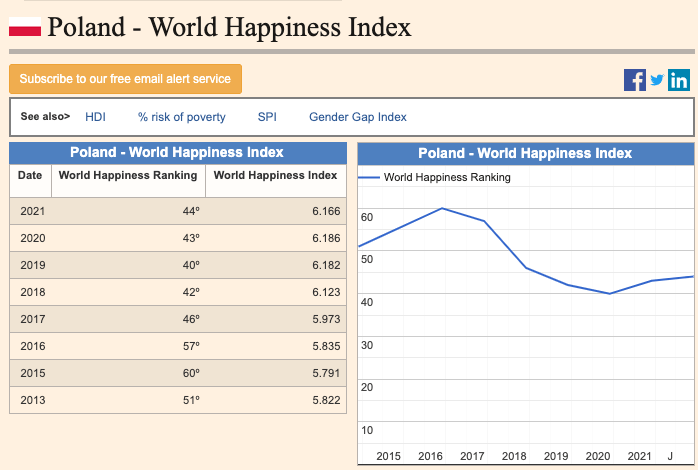Open the HDI link
This screenshot has height=470, width=698.
point(95,117)
